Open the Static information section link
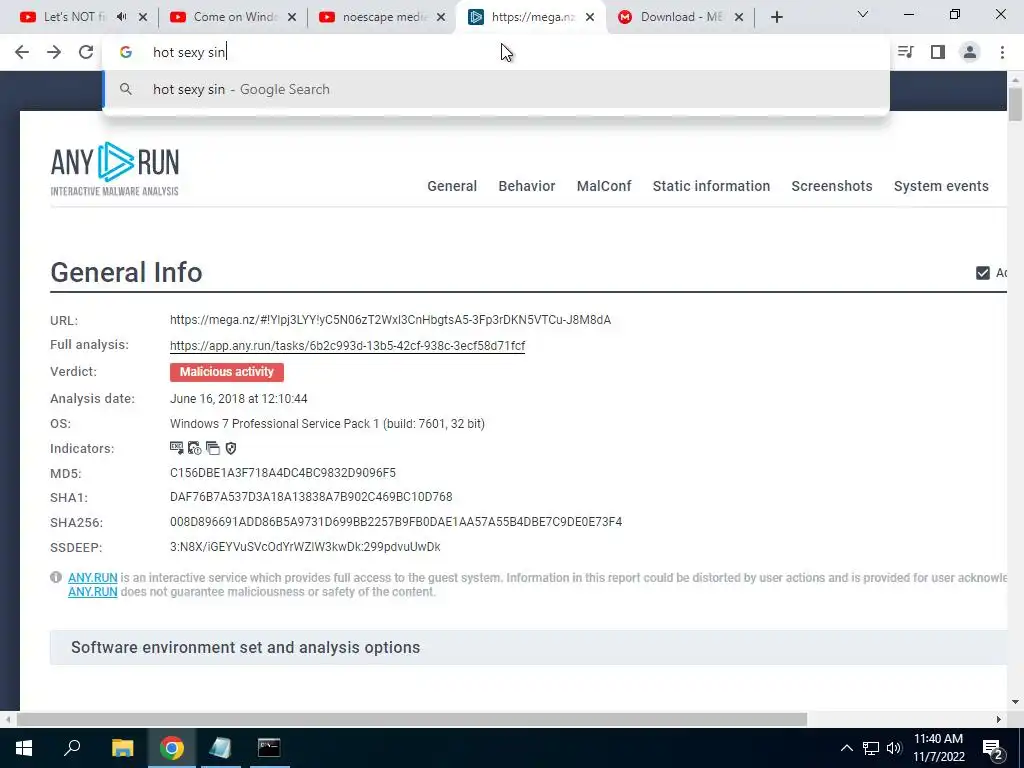1024x768 pixels. pyautogui.click(x=711, y=186)
